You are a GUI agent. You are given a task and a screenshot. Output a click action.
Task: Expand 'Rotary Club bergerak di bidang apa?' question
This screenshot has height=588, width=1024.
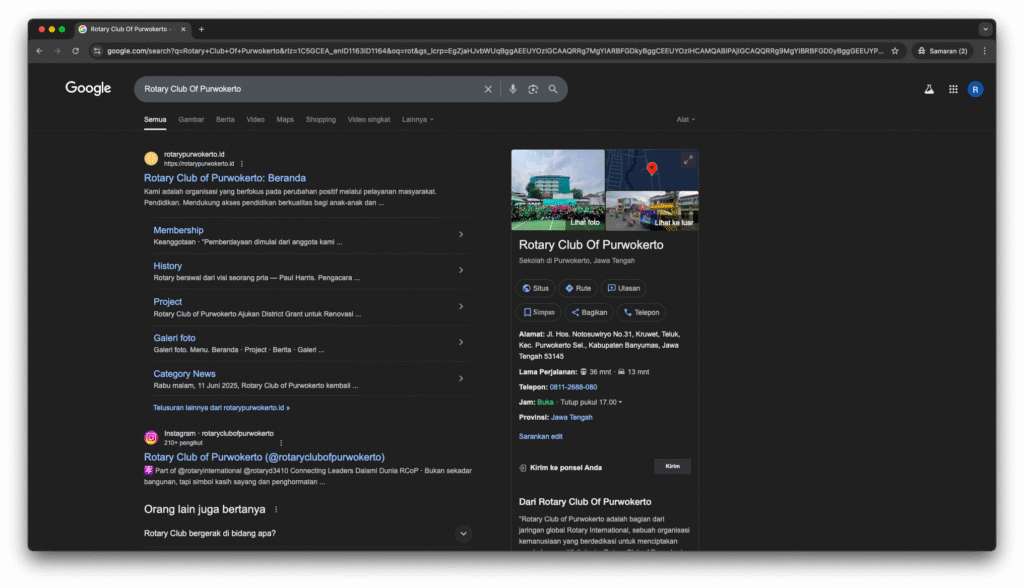463,533
